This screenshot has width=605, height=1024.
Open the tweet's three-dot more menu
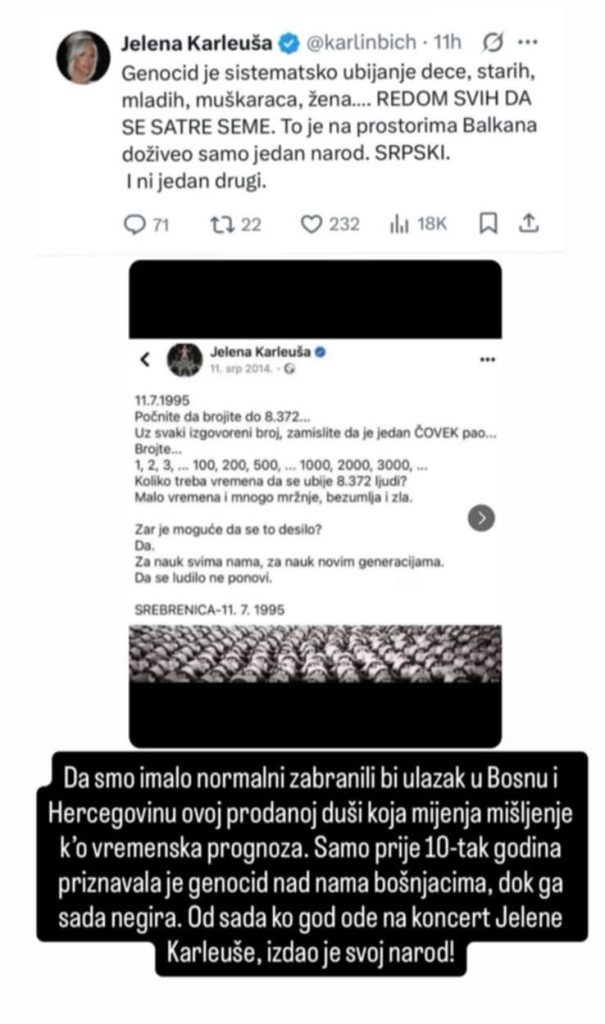527,42
